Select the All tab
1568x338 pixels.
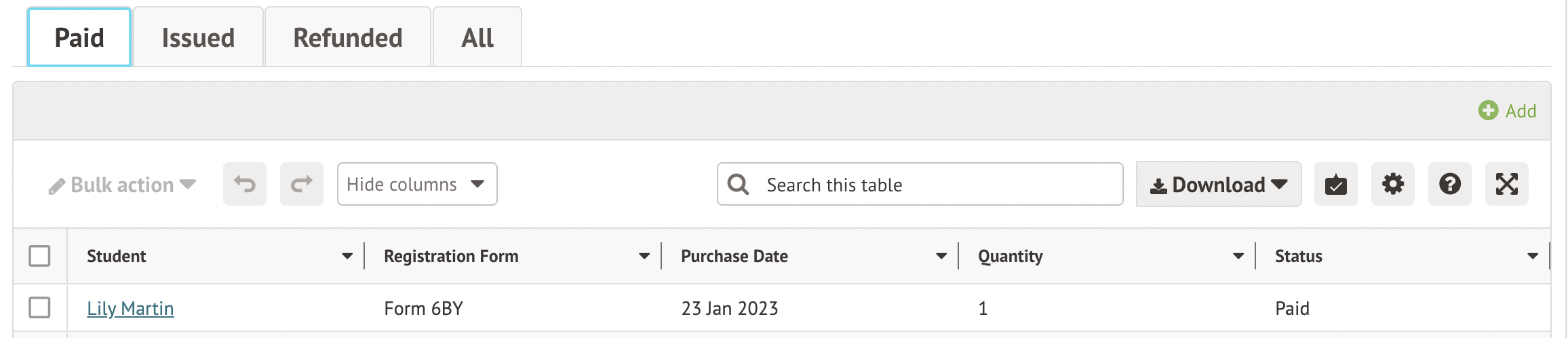pos(477,38)
